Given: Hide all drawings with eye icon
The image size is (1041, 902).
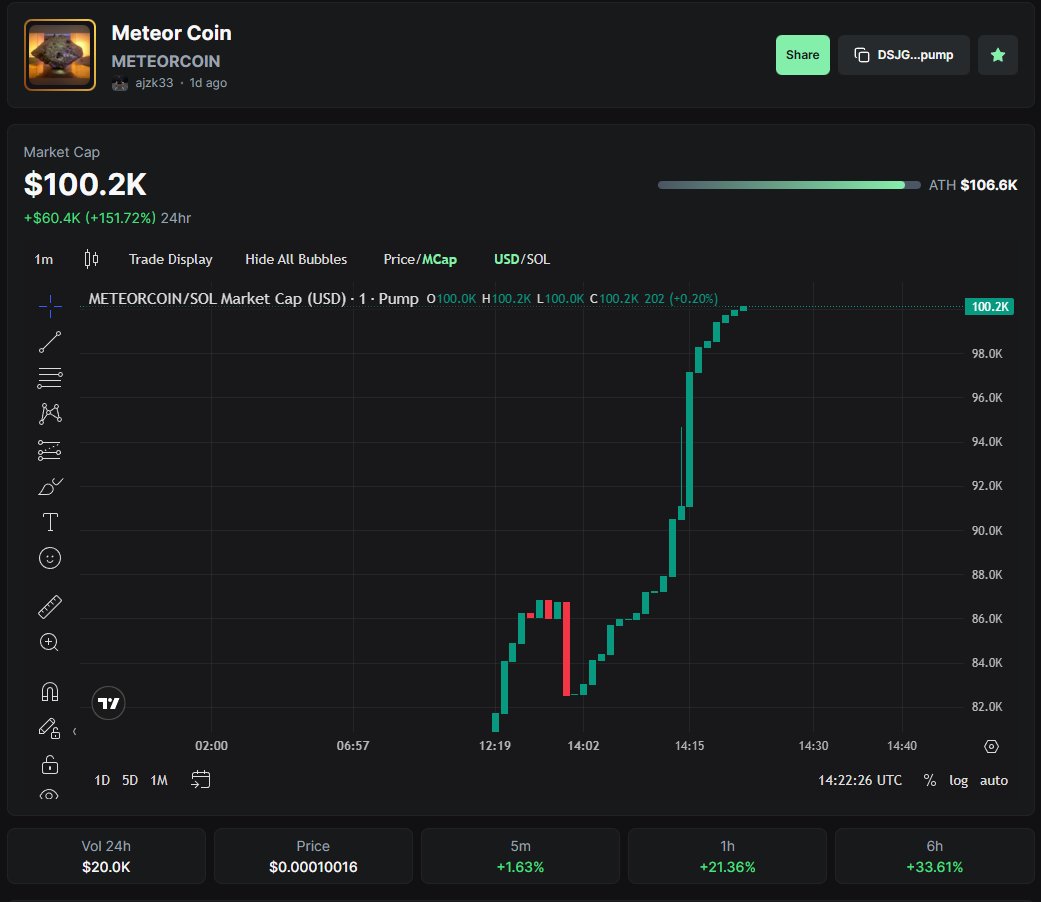Looking at the screenshot, I should (x=50, y=794).
